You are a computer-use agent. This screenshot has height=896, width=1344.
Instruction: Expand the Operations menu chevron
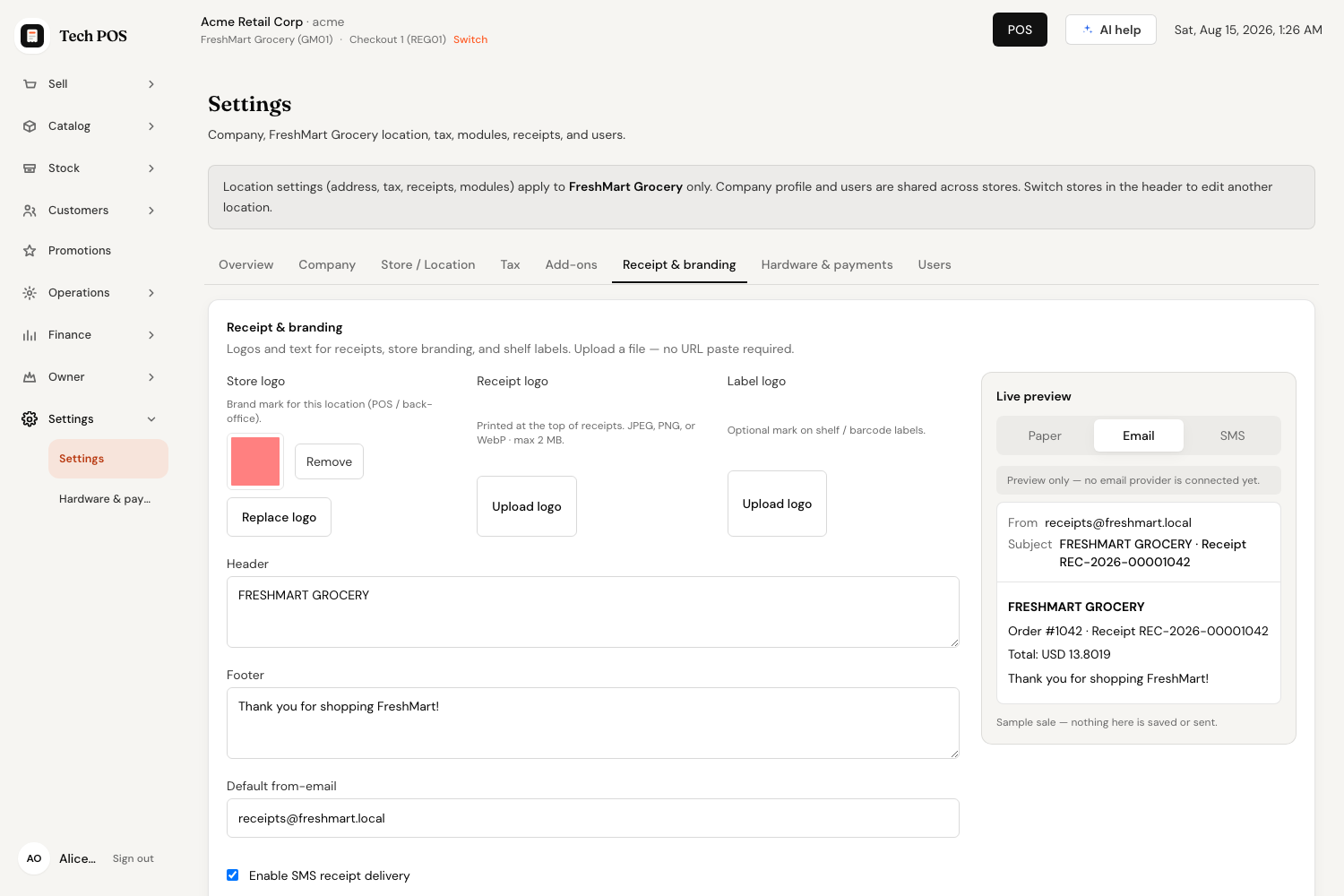[x=151, y=293]
